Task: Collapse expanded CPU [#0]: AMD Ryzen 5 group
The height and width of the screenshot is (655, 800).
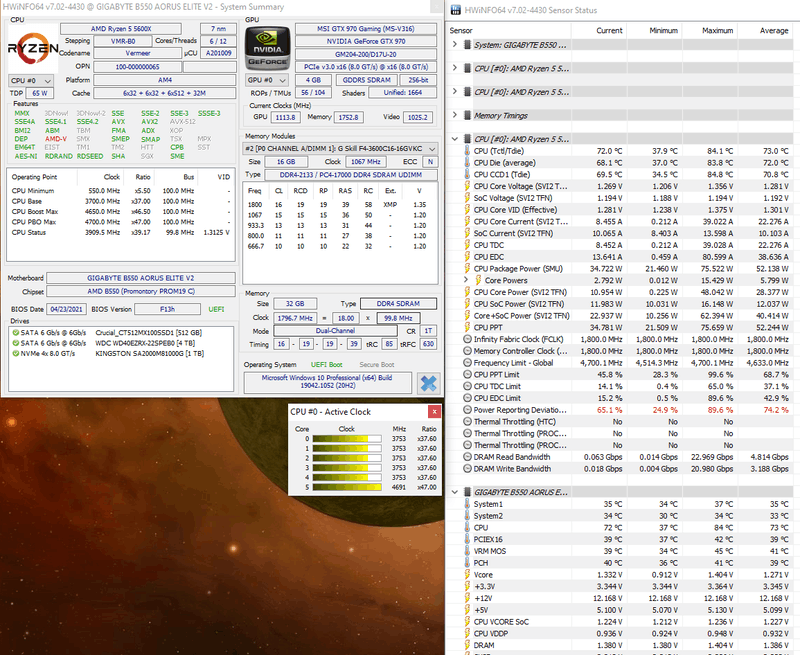Action: [455, 139]
